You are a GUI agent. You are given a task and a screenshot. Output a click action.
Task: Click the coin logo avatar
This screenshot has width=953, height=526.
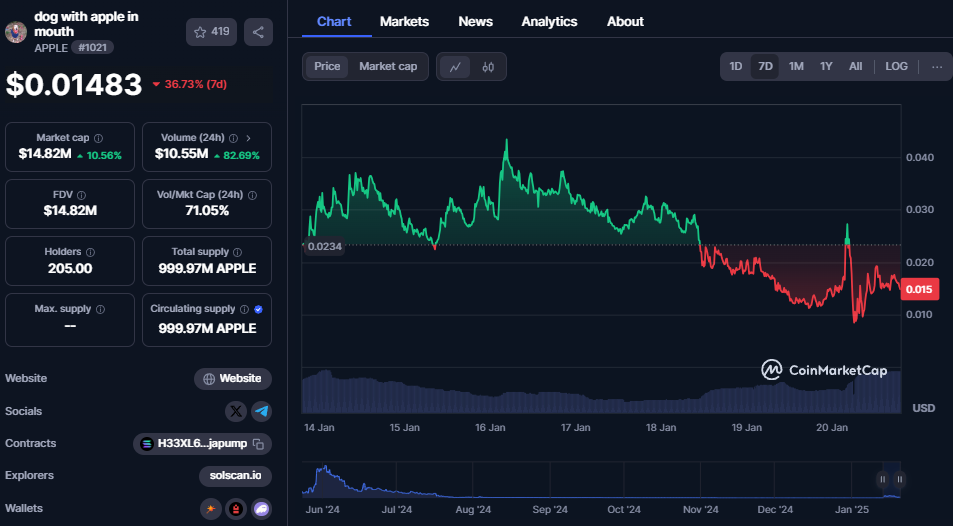[x=16, y=32]
